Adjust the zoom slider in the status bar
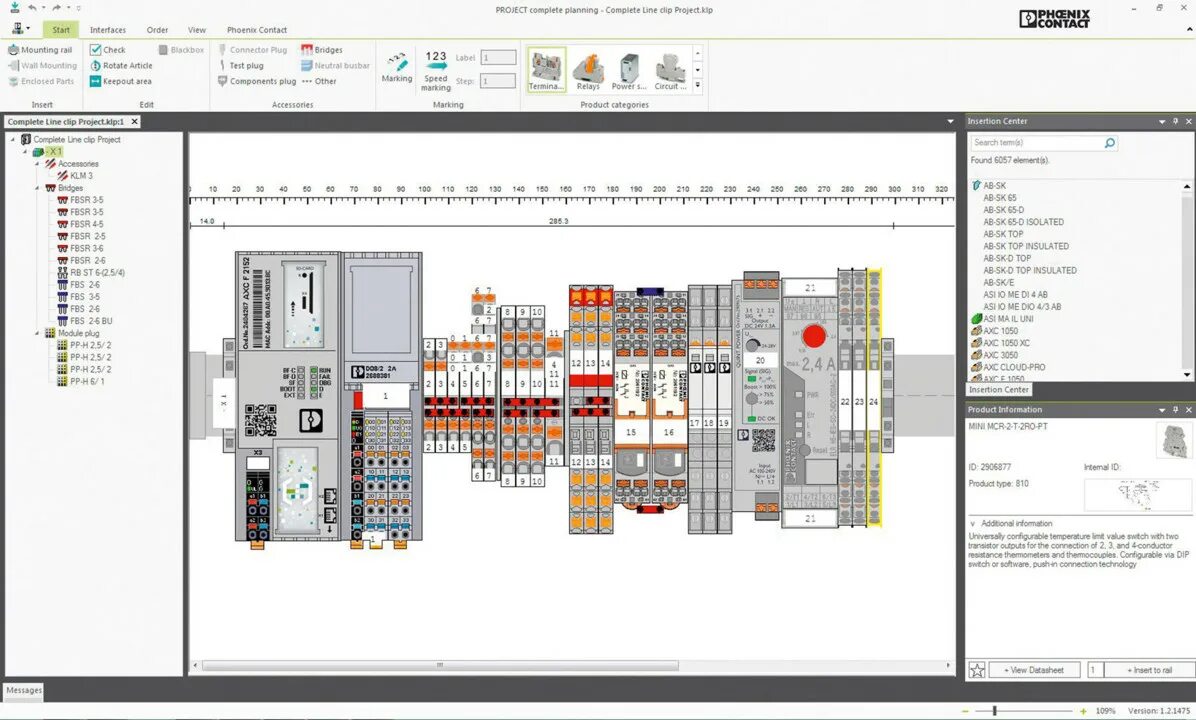 click(x=995, y=711)
